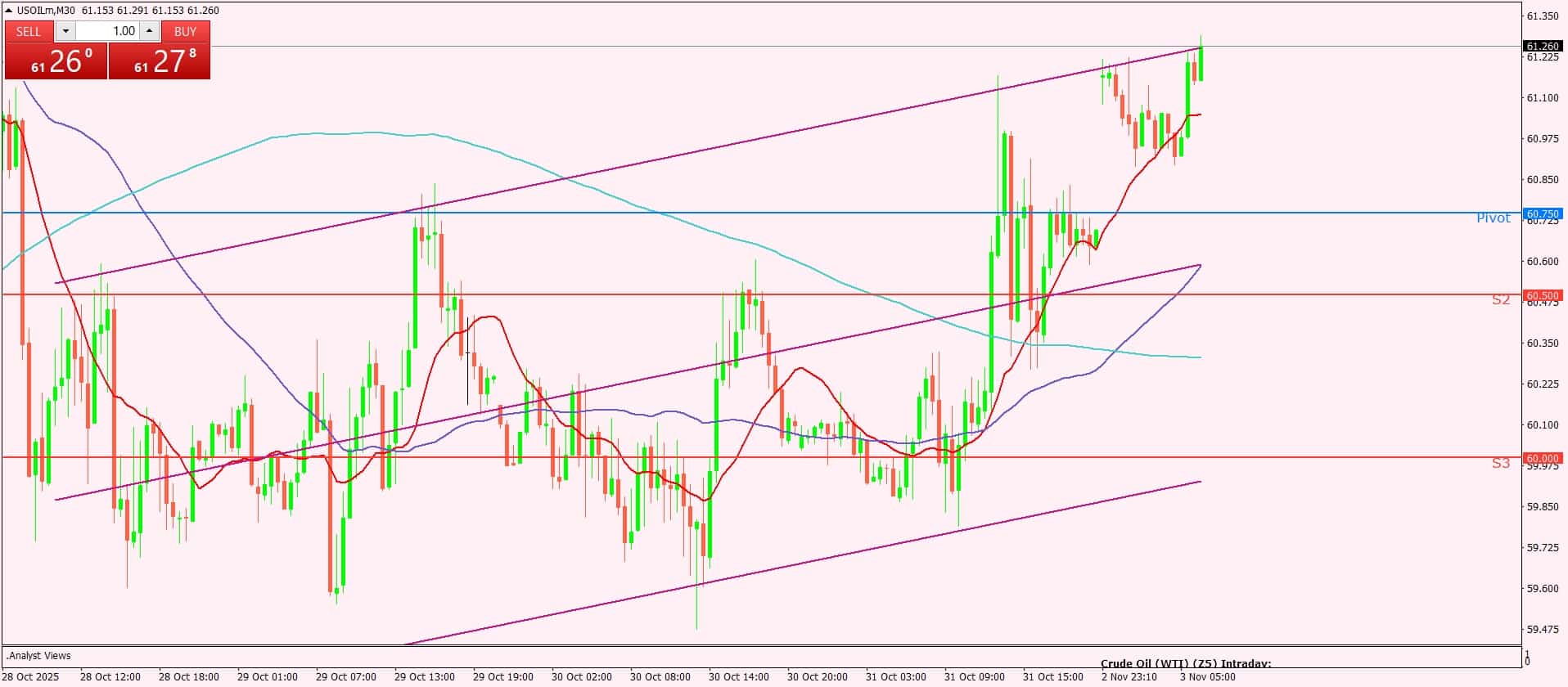
Task: Select the USOILm,M30 chart title text
Action: 46,11
